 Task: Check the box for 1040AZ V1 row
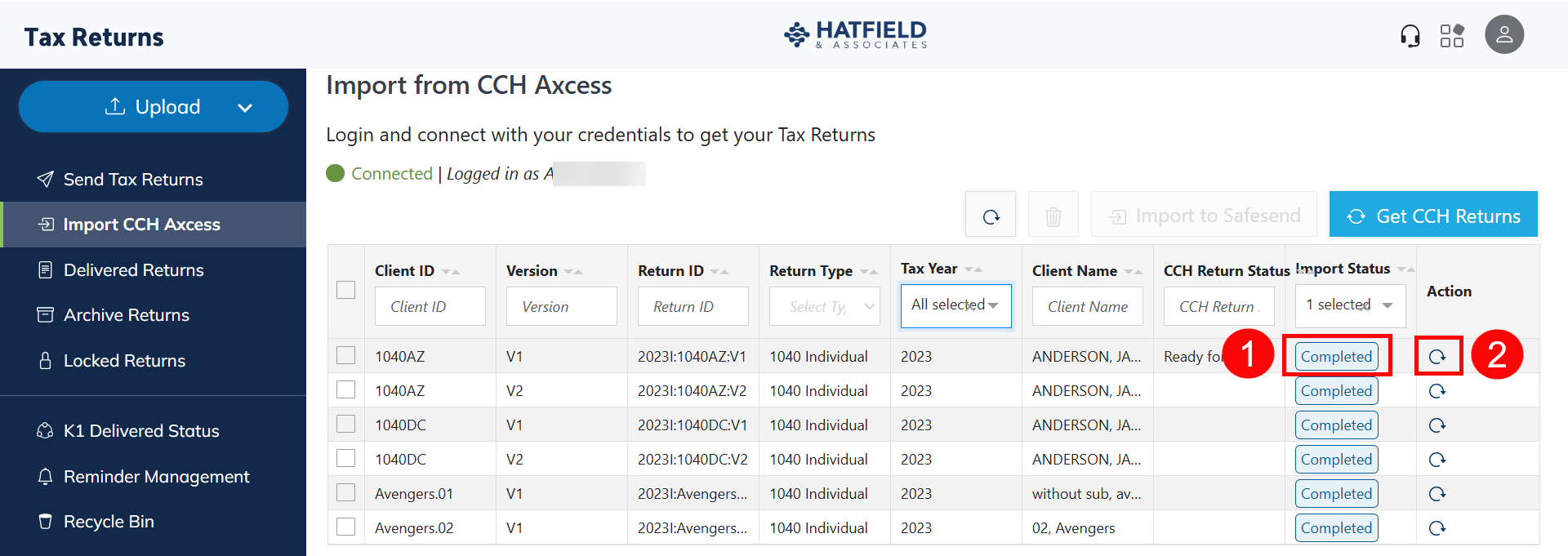click(x=346, y=356)
